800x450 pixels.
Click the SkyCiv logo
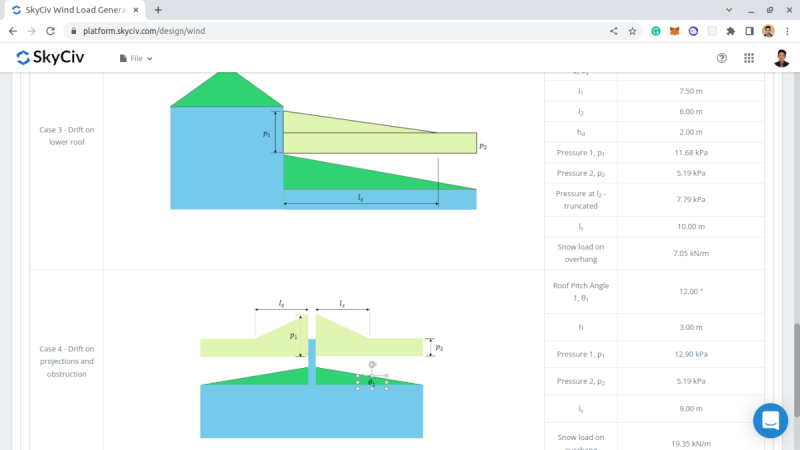pos(50,58)
